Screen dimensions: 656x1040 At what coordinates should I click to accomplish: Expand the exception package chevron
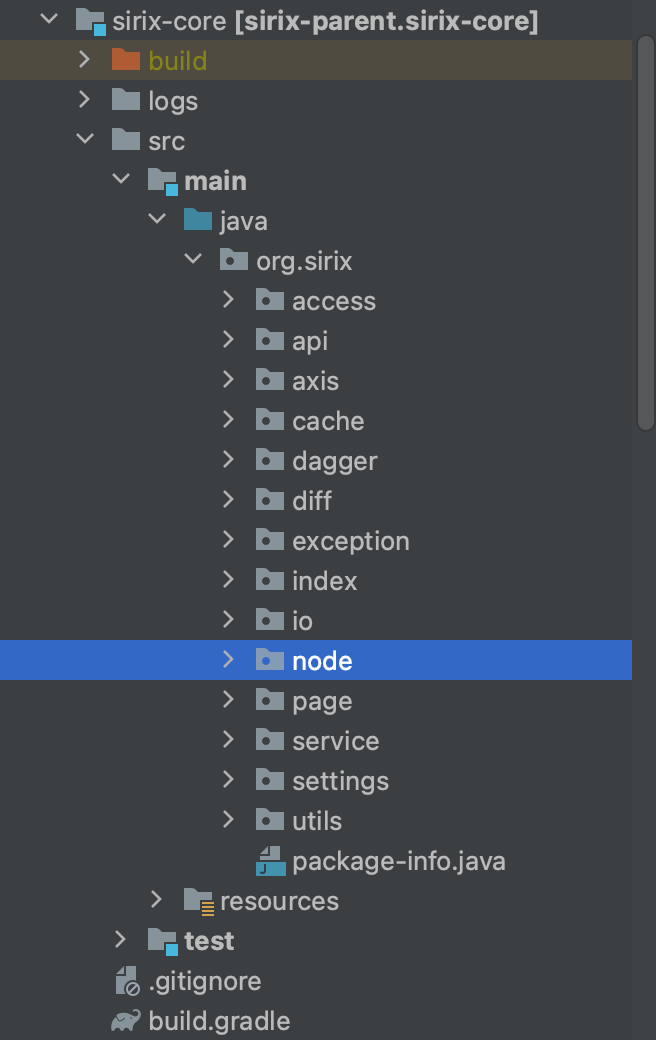228,540
